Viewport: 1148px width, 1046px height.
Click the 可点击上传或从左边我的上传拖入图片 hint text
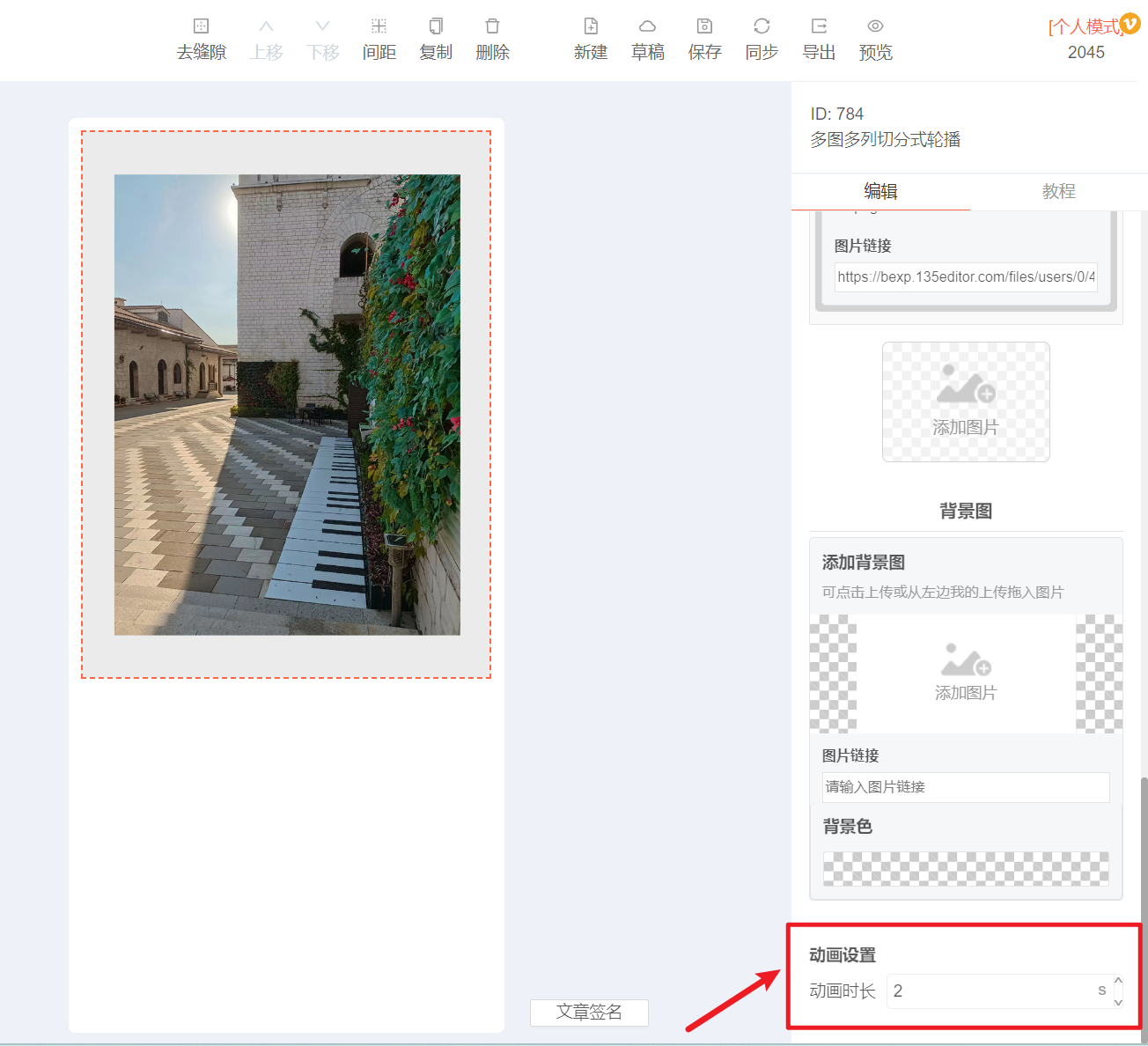943,592
